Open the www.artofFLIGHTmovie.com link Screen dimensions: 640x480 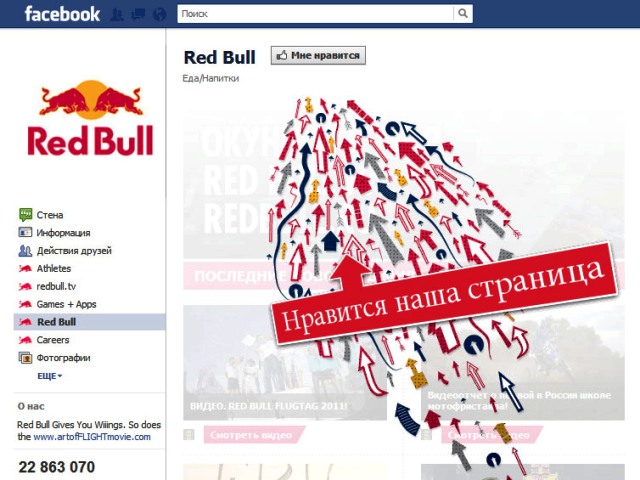[x=92, y=437]
